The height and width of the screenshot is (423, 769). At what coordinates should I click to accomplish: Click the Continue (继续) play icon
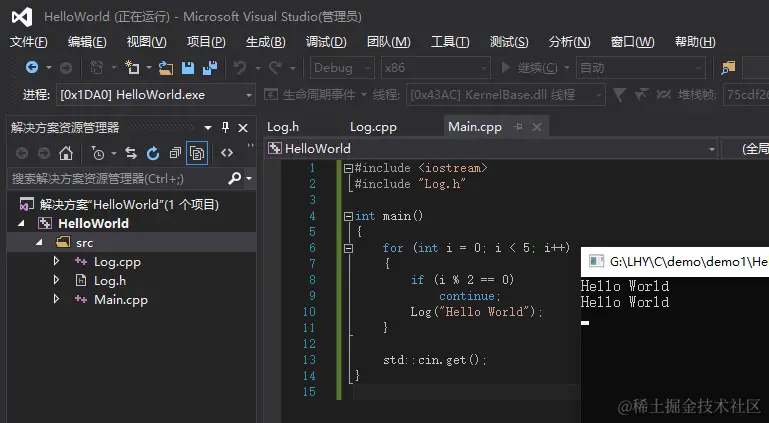(x=505, y=67)
